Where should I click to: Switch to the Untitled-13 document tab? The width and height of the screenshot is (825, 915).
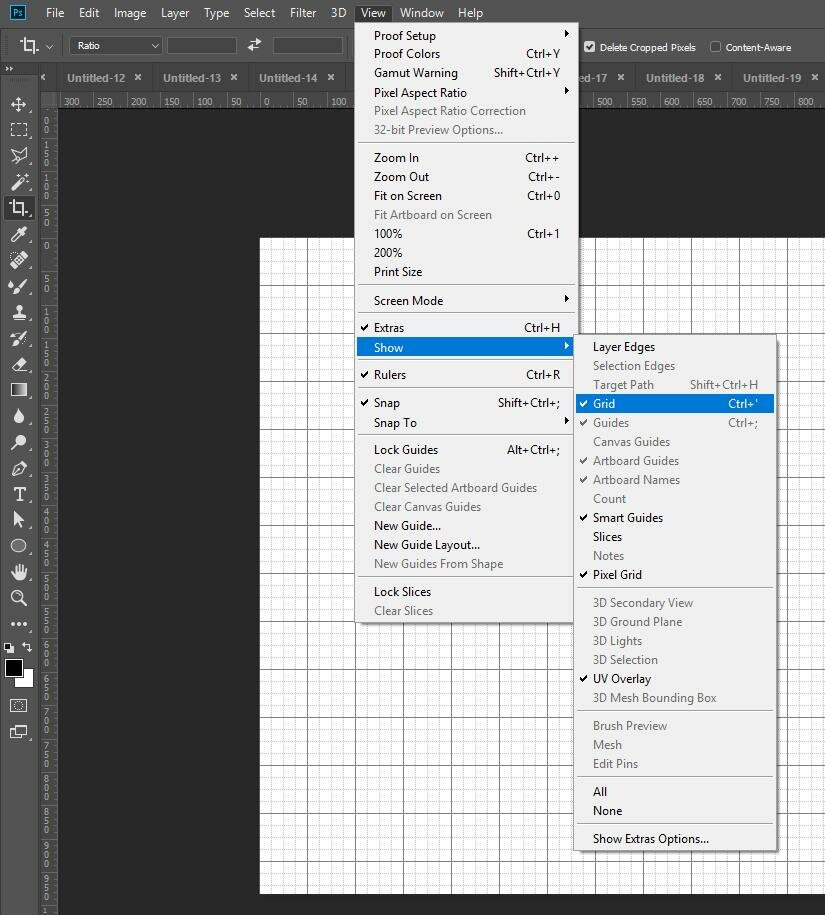point(191,78)
